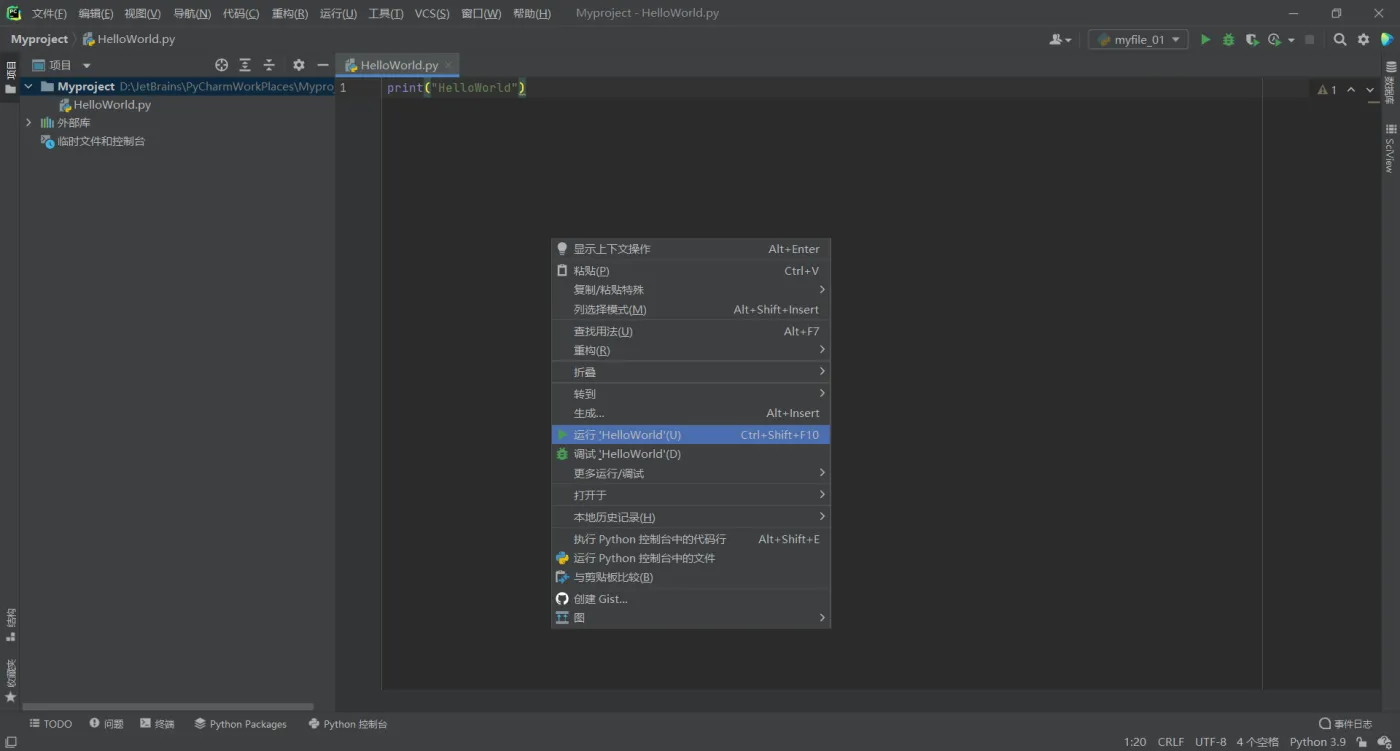Open the Favorites star side tab
This screenshot has height=751, width=1400.
click(11, 681)
